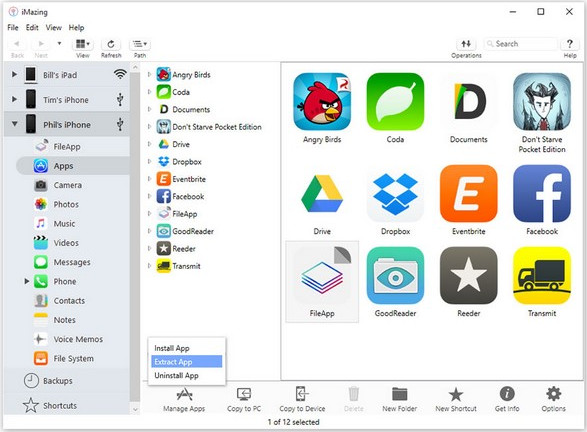The width and height of the screenshot is (587, 432).
Task: Click the Search input field
Action: (521, 44)
